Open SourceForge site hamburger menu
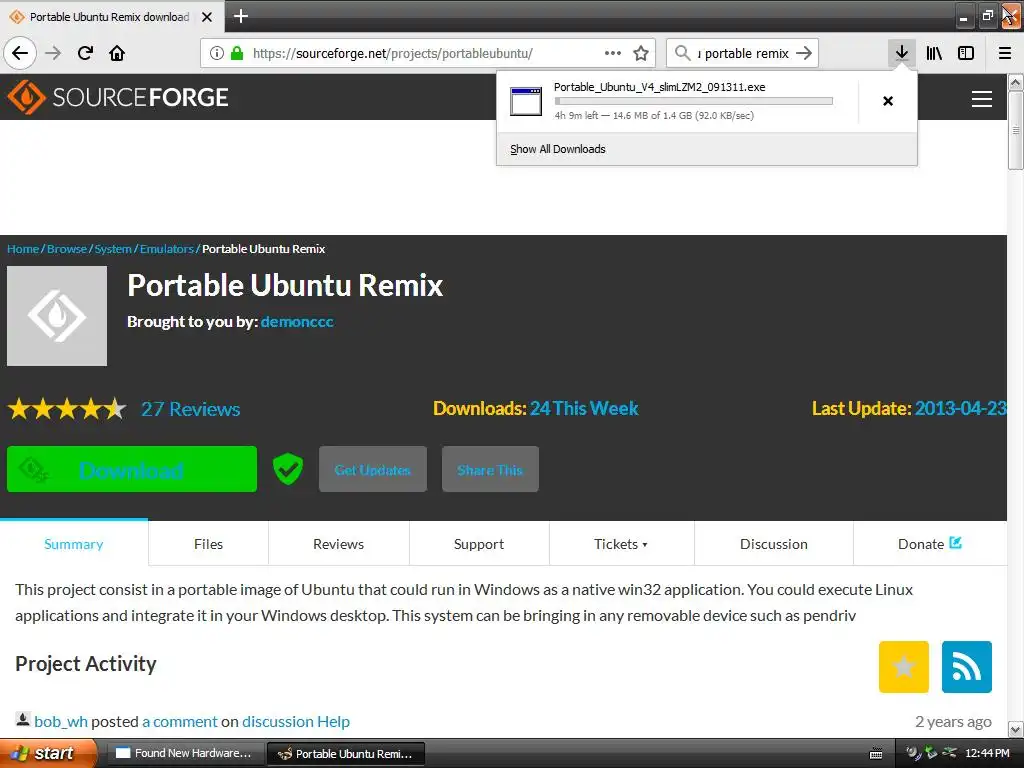 click(x=982, y=99)
